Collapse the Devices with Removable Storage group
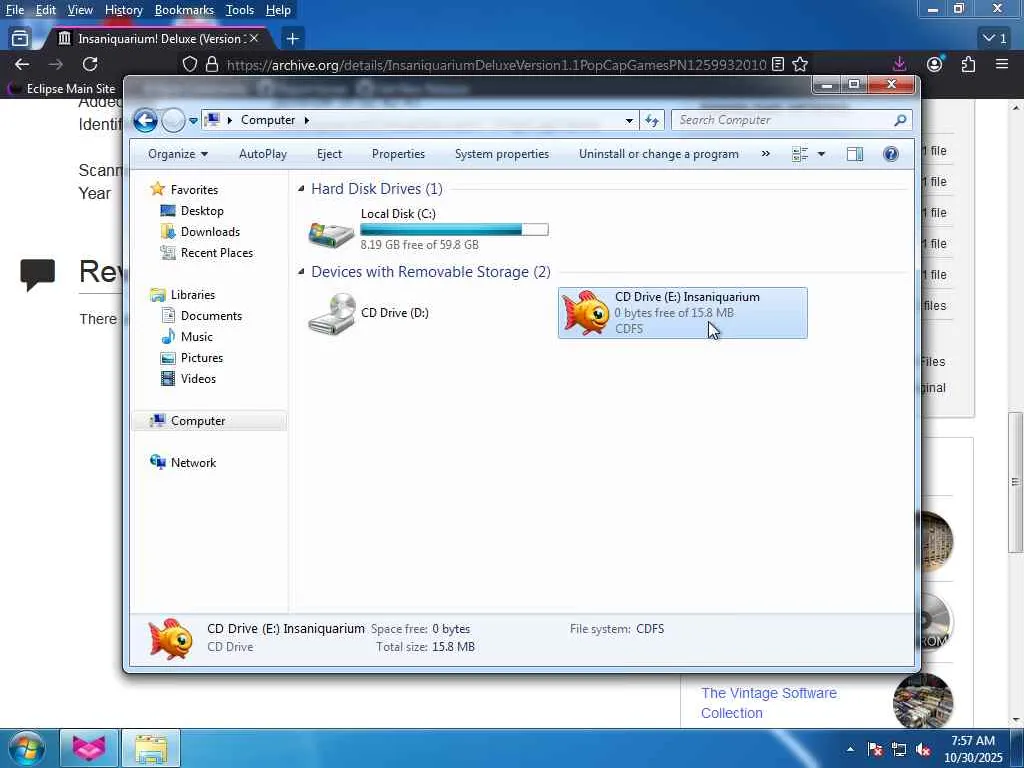1024x768 pixels. click(x=301, y=272)
